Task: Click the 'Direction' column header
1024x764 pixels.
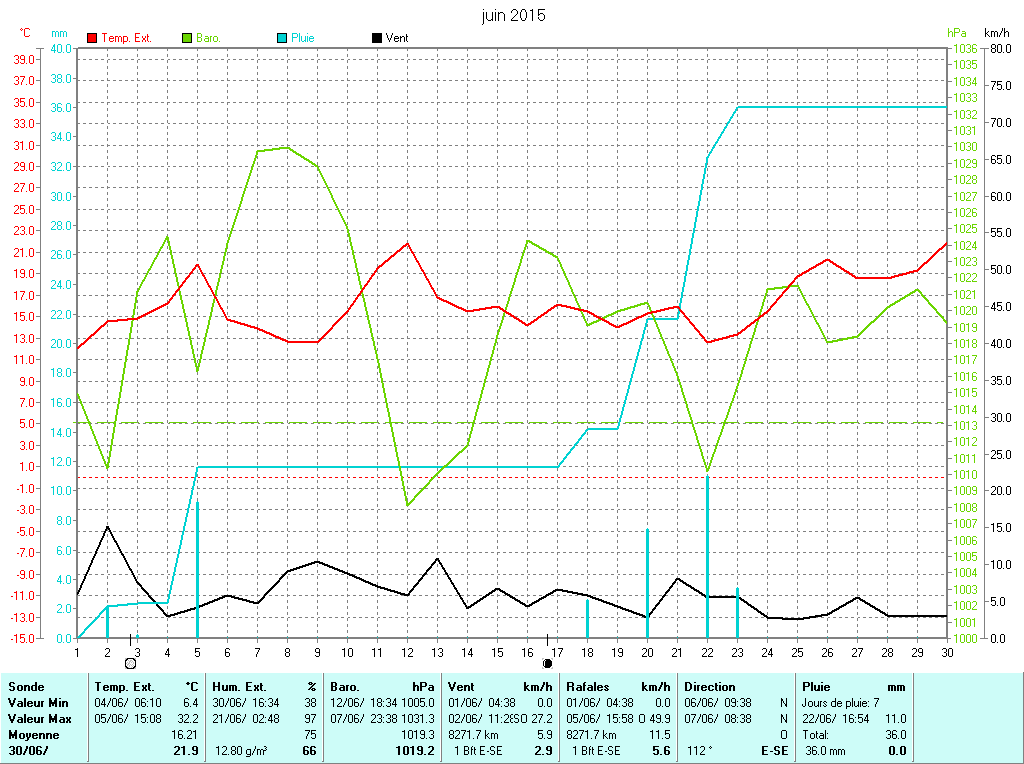Action: point(710,687)
